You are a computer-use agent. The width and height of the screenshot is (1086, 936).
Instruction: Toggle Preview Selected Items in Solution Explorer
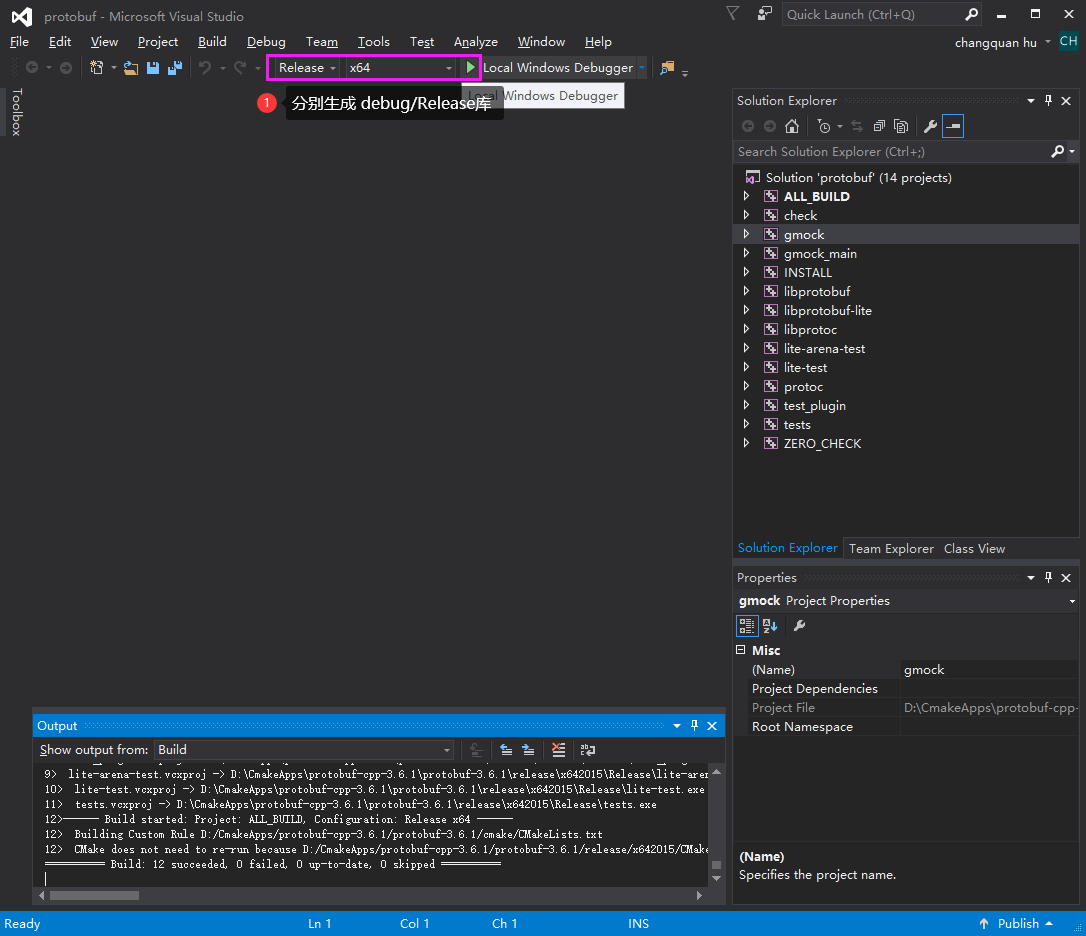[953, 126]
